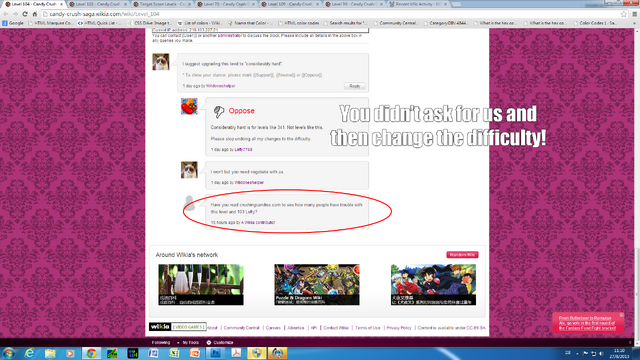Image resolution: width=640 pixels, height=360 pixels.
Task: Open the Careers footer link
Action: [273, 328]
